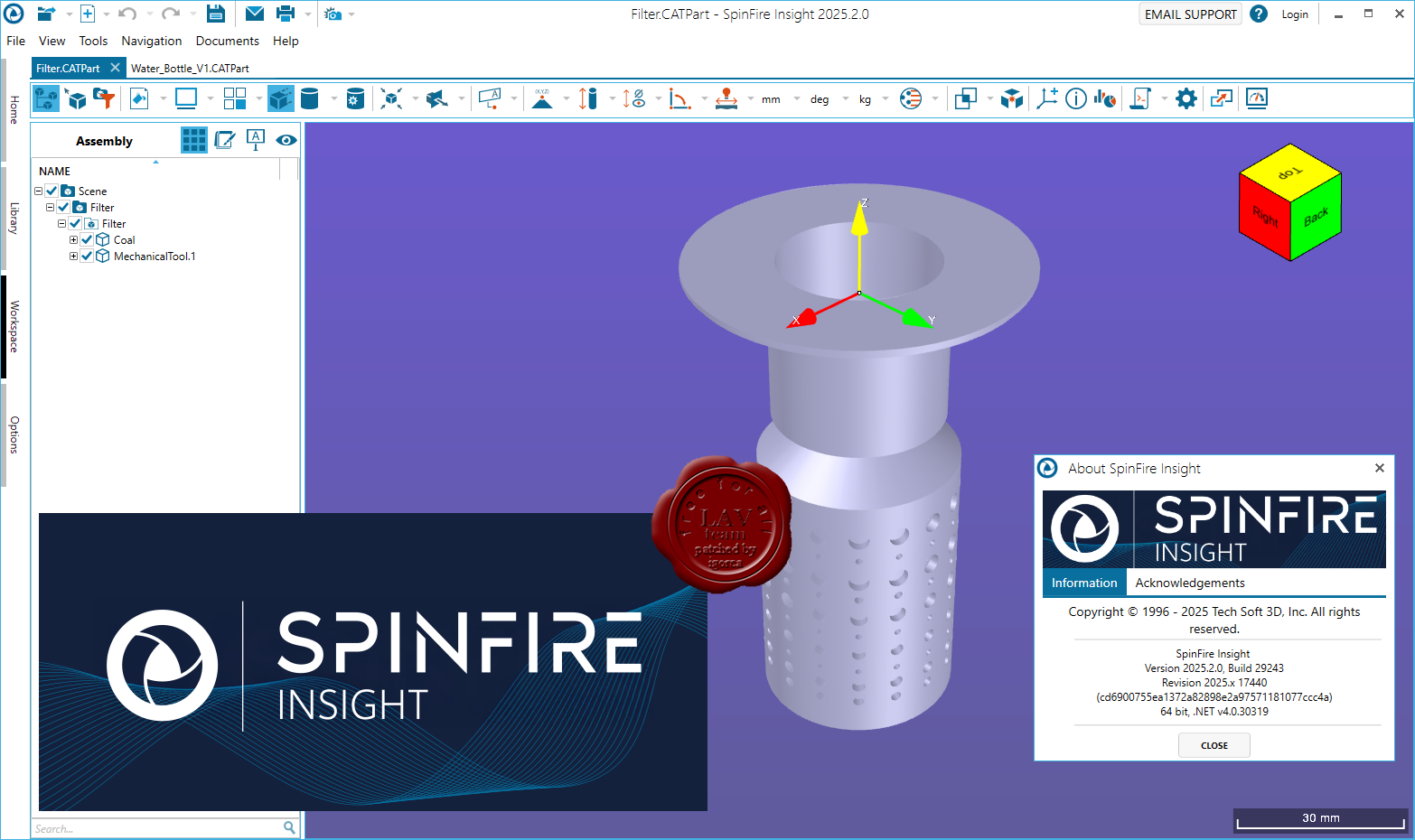Open the Tools menu

pos(93,41)
